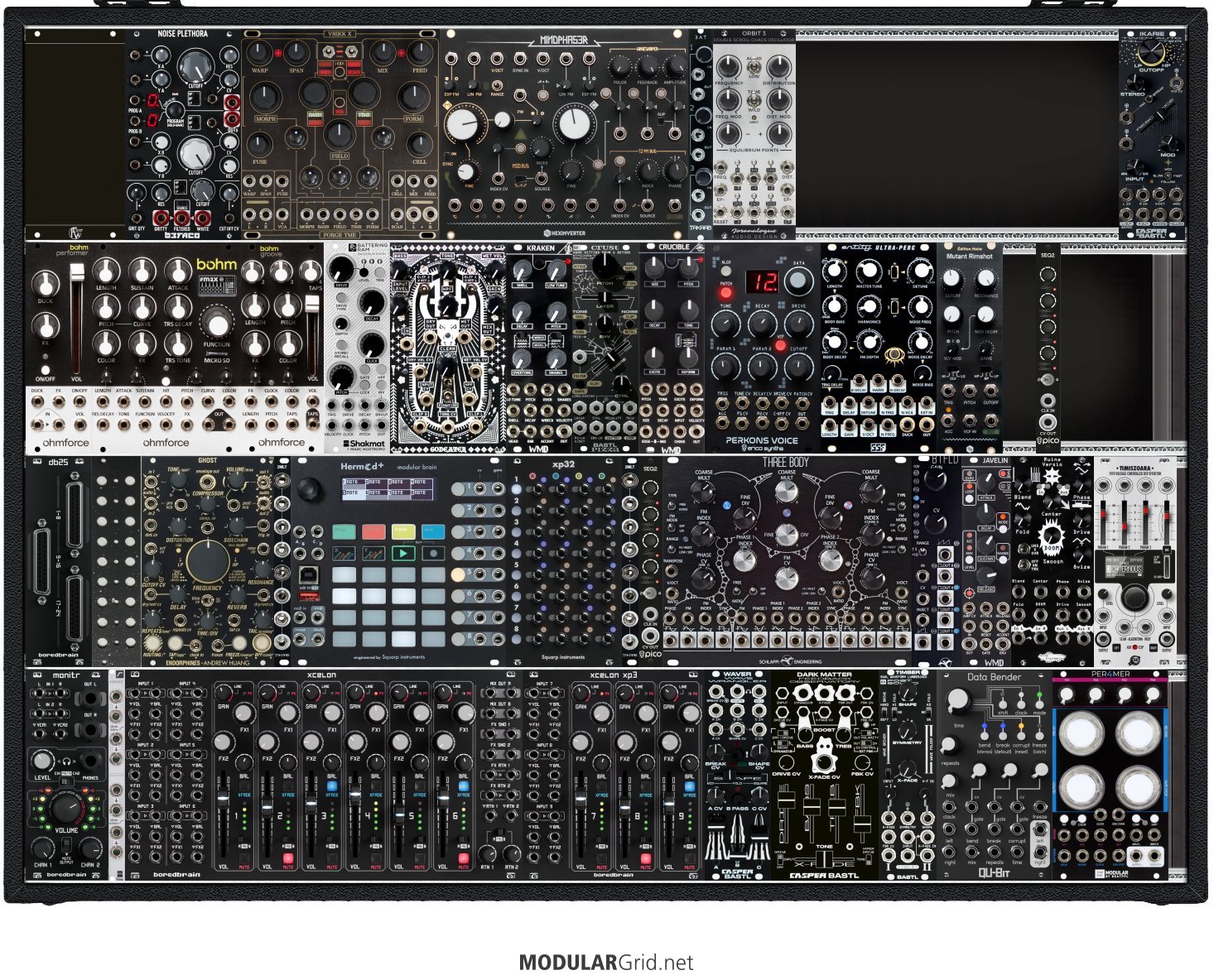Click the Frequency knob on Orbit 3

729,68
